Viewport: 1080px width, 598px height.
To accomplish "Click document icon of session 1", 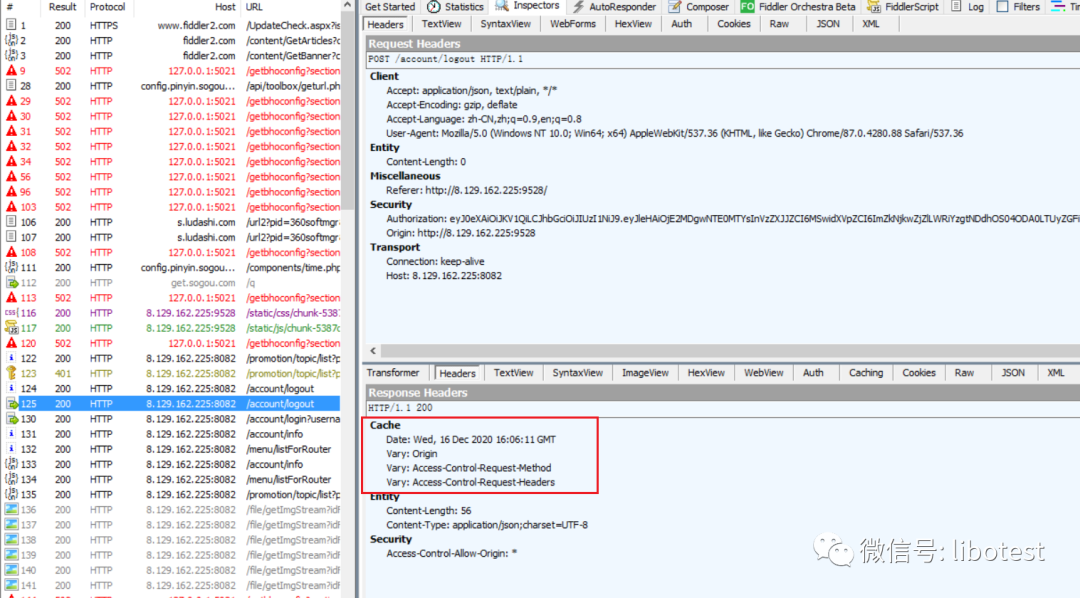I will [x=11, y=25].
